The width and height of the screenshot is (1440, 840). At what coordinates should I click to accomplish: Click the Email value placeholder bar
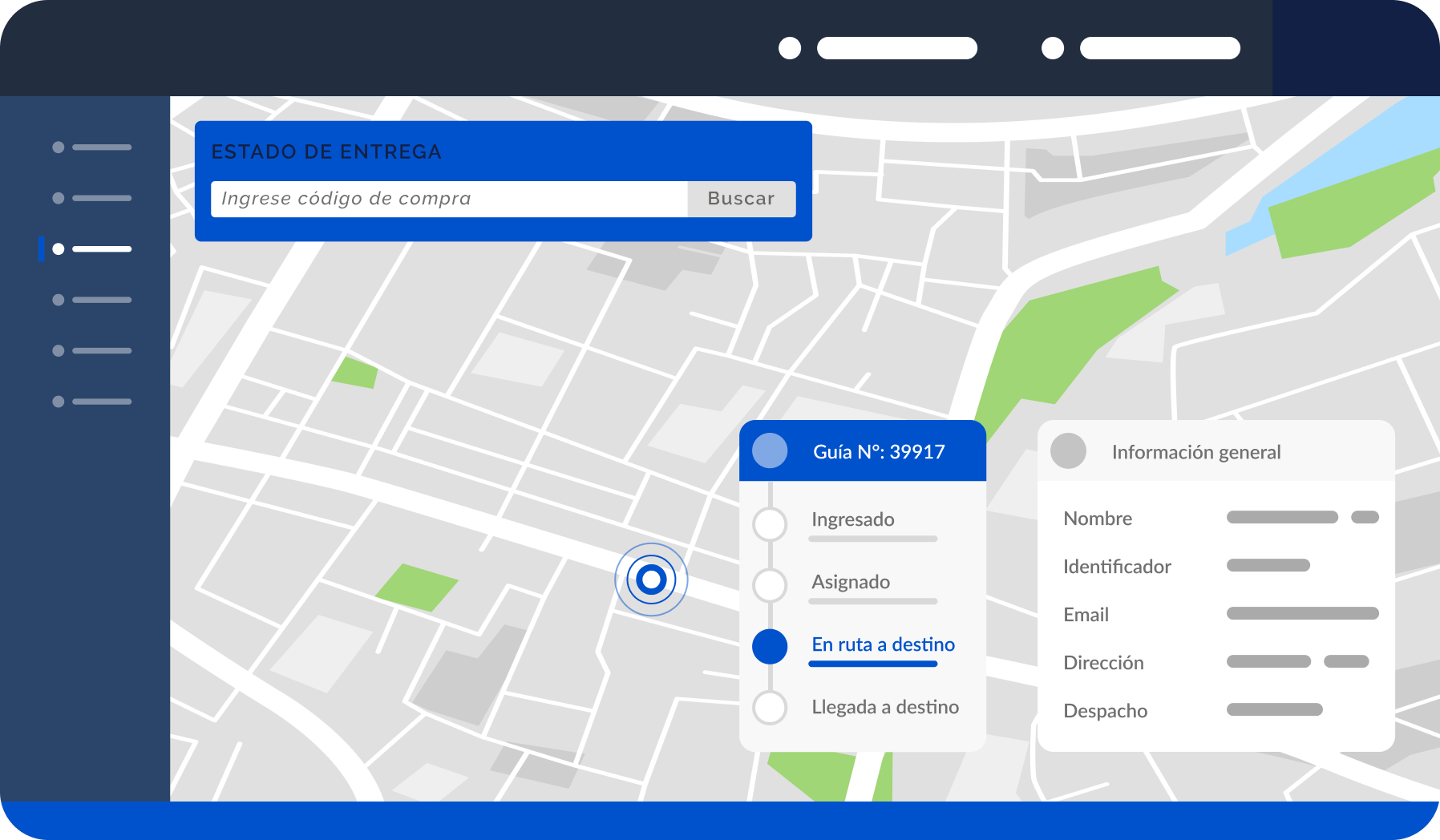1302,614
